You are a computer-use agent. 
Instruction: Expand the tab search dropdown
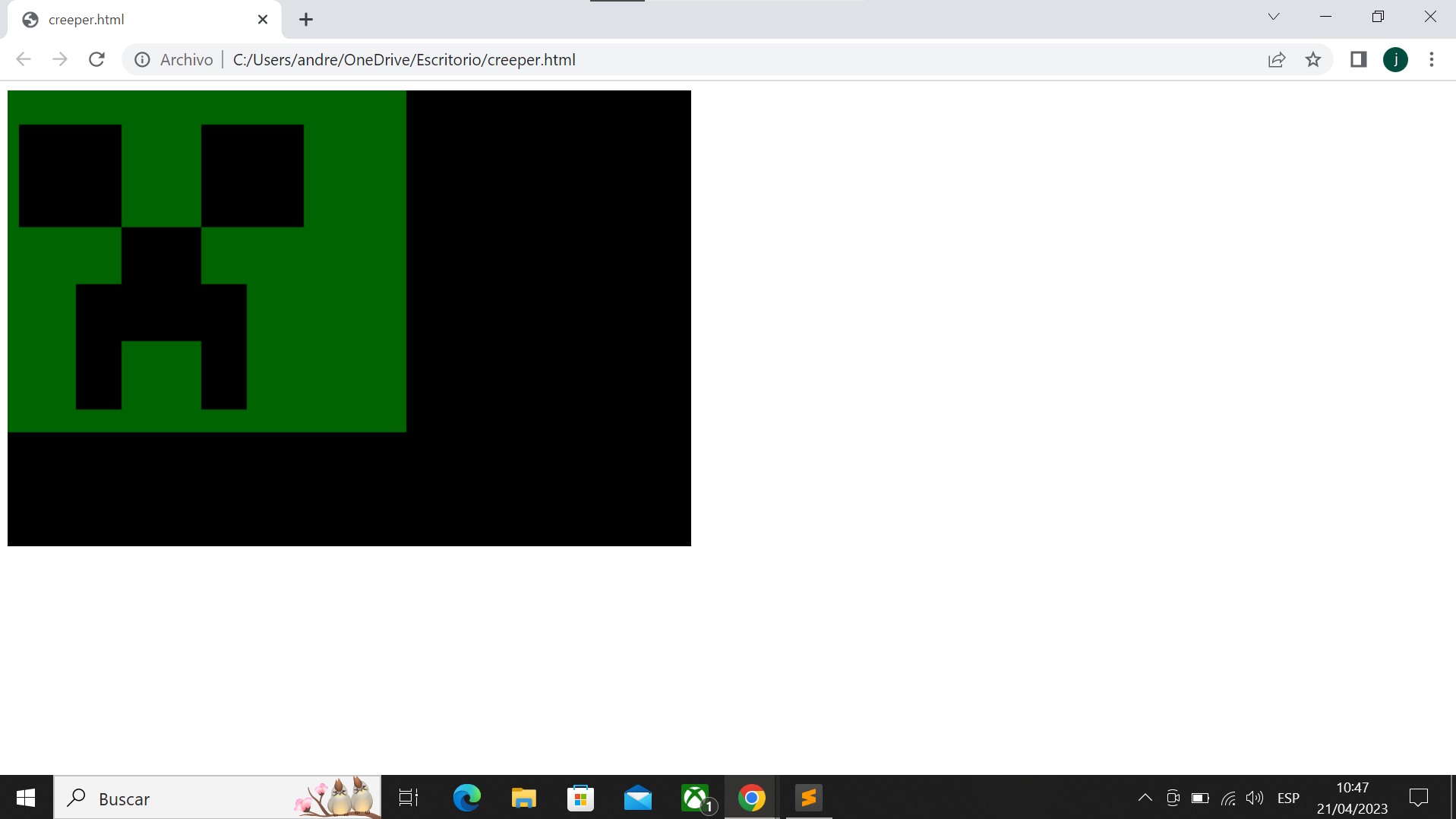coord(1274,17)
